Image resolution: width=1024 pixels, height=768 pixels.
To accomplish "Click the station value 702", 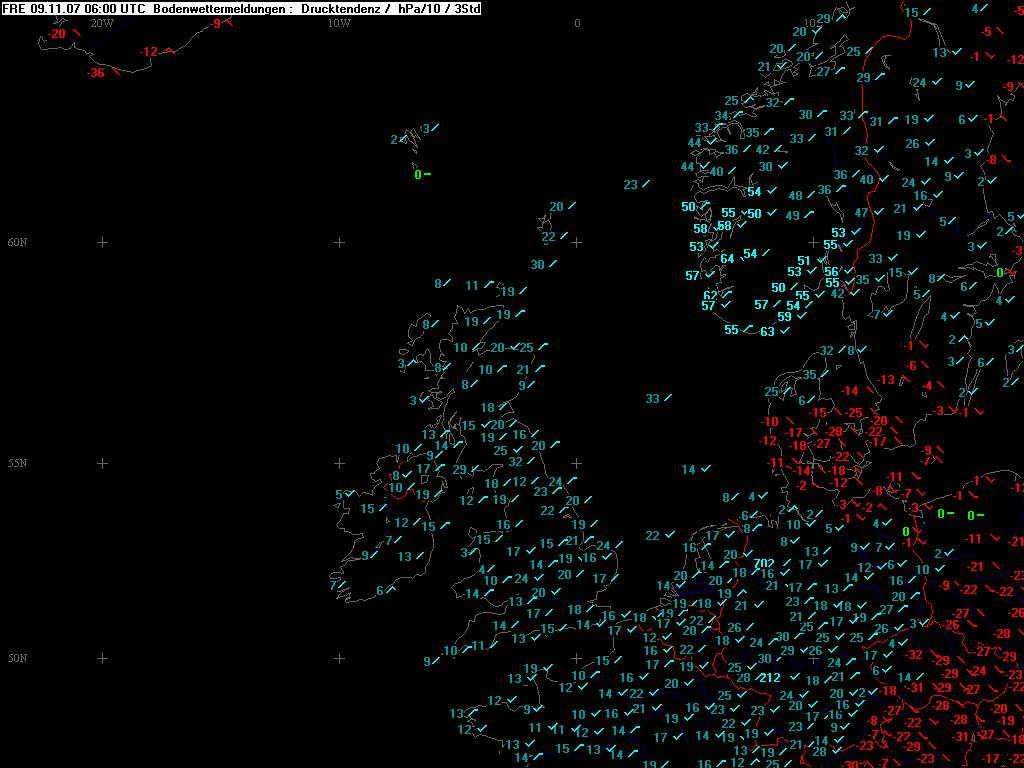I will [x=764, y=563].
